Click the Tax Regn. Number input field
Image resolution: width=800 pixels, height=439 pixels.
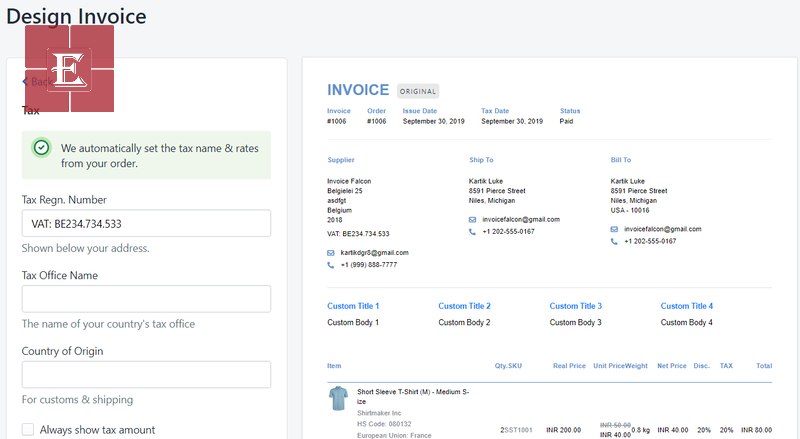146,223
